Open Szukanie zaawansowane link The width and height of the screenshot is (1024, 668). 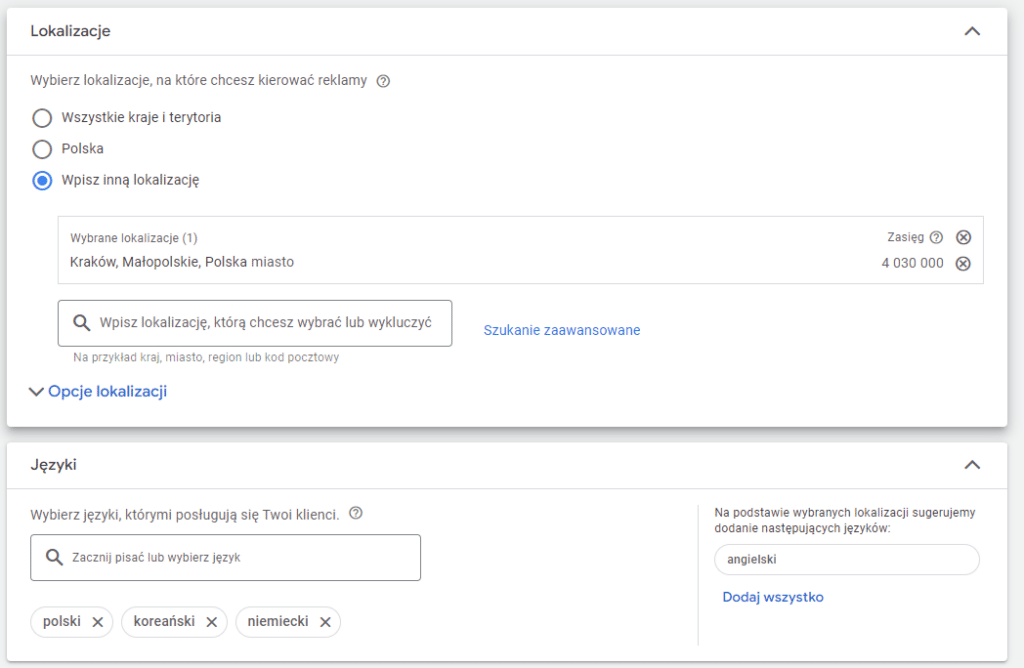[x=561, y=329]
